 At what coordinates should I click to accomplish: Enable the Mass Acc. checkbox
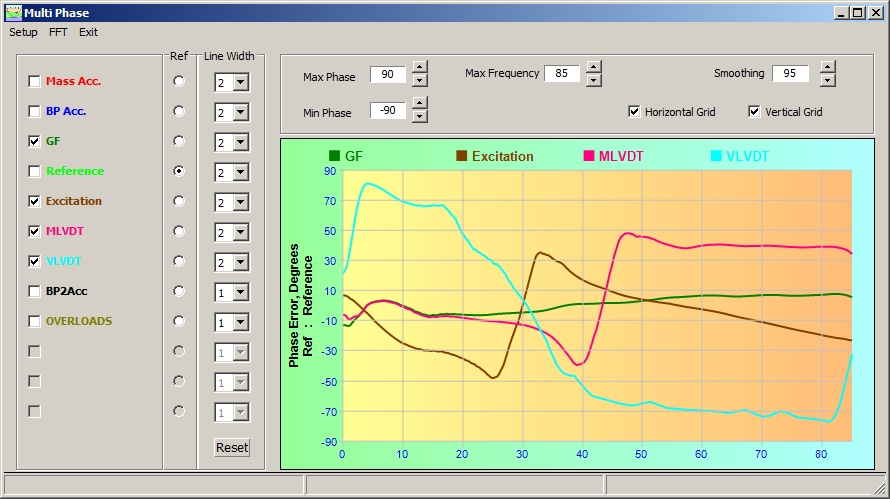[35, 81]
